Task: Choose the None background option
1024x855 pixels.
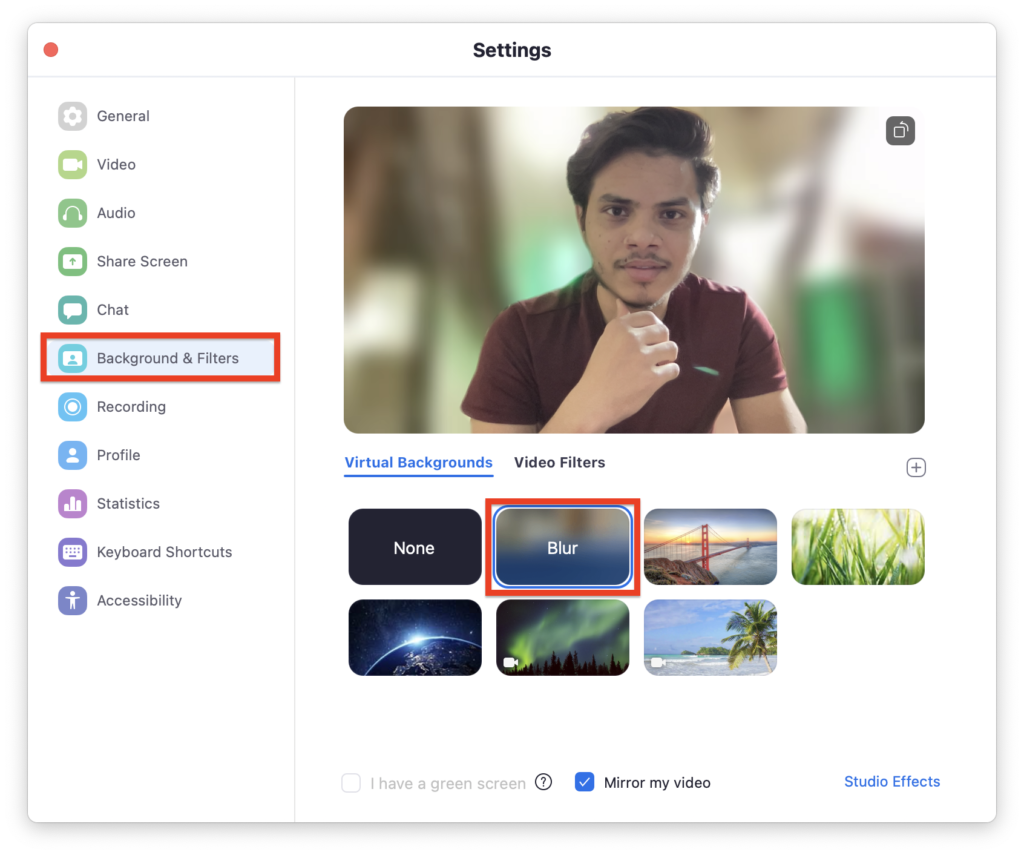Action: tap(414, 547)
